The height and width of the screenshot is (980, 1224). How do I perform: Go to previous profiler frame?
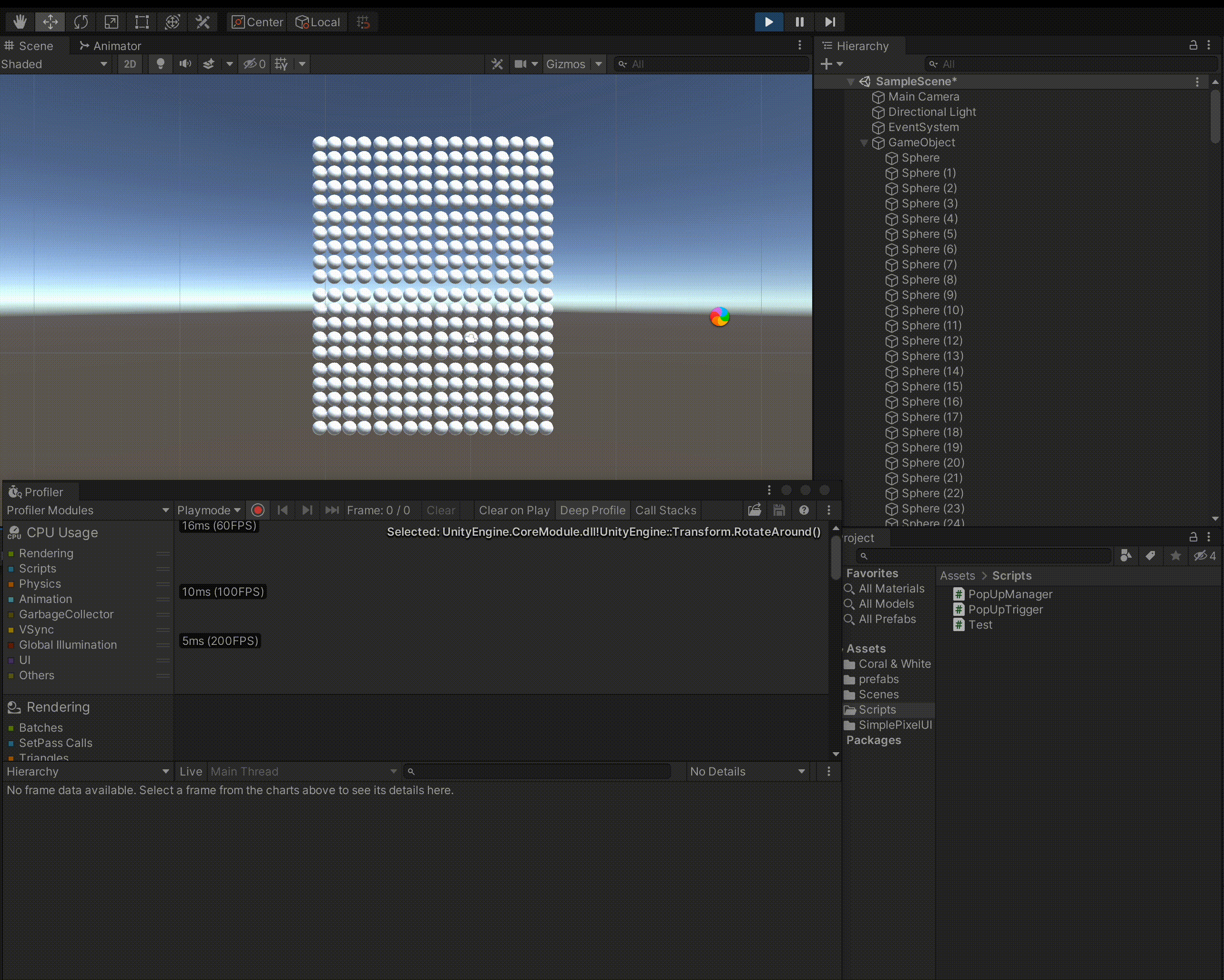coord(282,510)
